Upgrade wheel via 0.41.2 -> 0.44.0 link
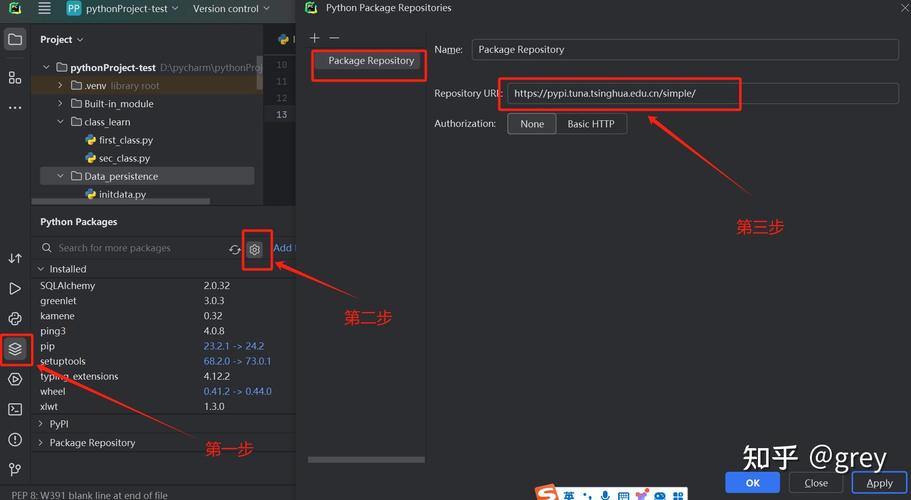Viewport: 911px width, 500px height. [238, 391]
